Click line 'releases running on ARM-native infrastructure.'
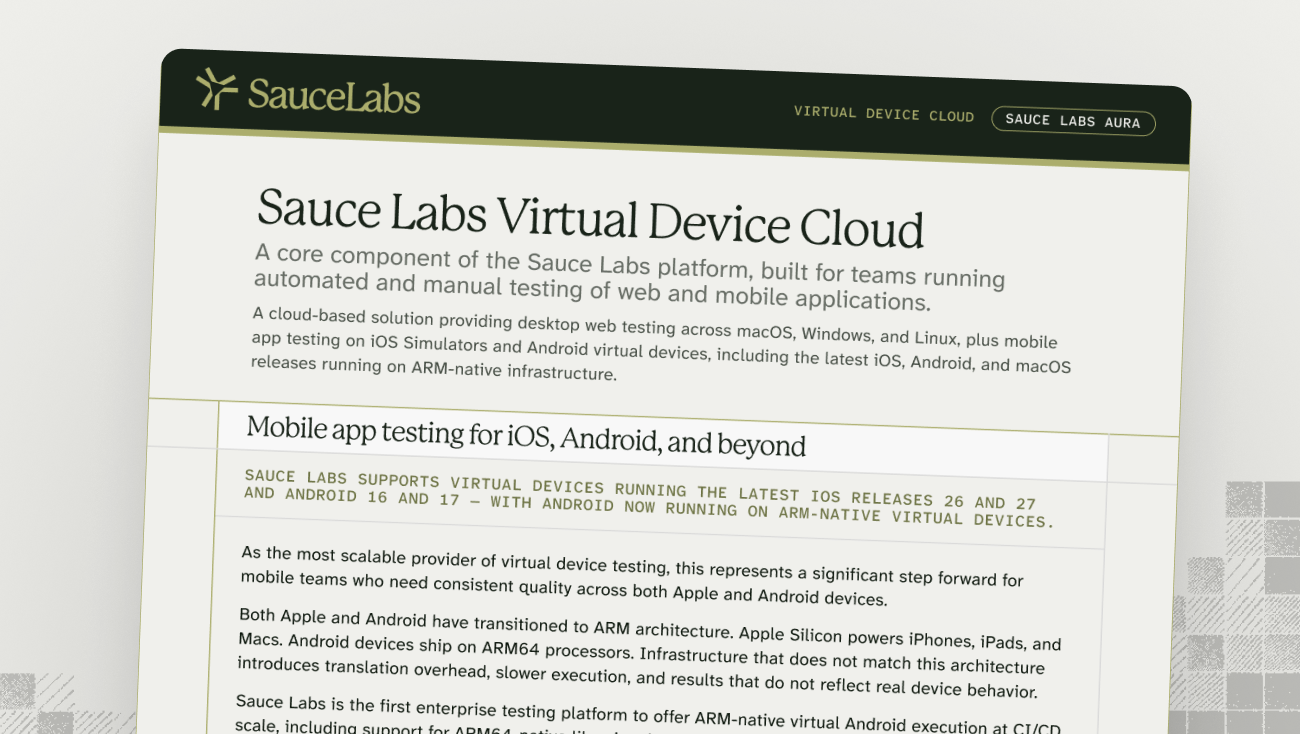Image resolution: width=1300 pixels, height=734 pixels. point(434,367)
